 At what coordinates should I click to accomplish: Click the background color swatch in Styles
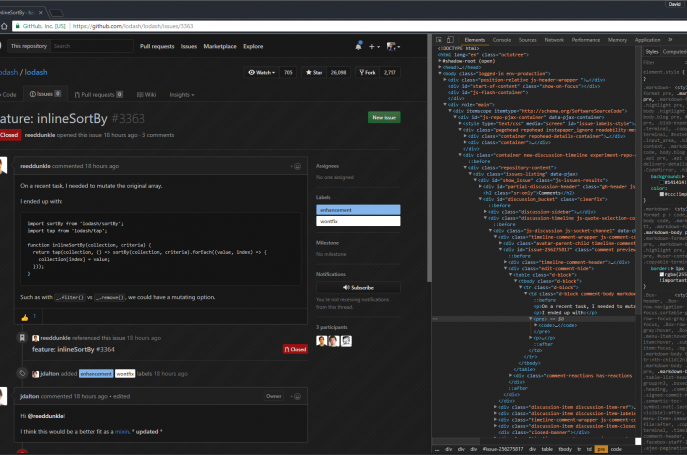(662, 182)
